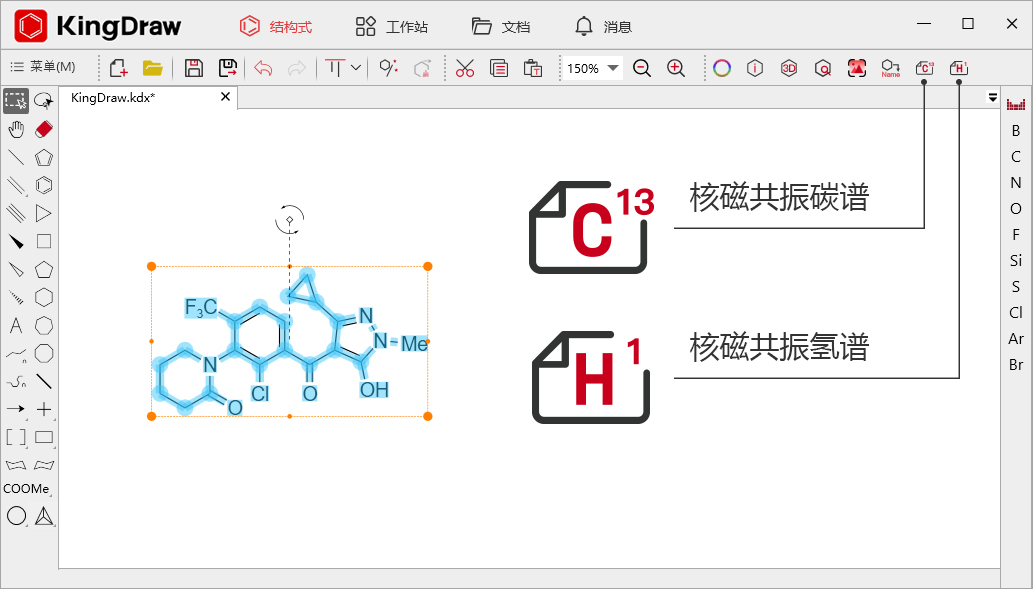Select the text A tool
Screen dimensions: 1033x589
pos(16,325)
